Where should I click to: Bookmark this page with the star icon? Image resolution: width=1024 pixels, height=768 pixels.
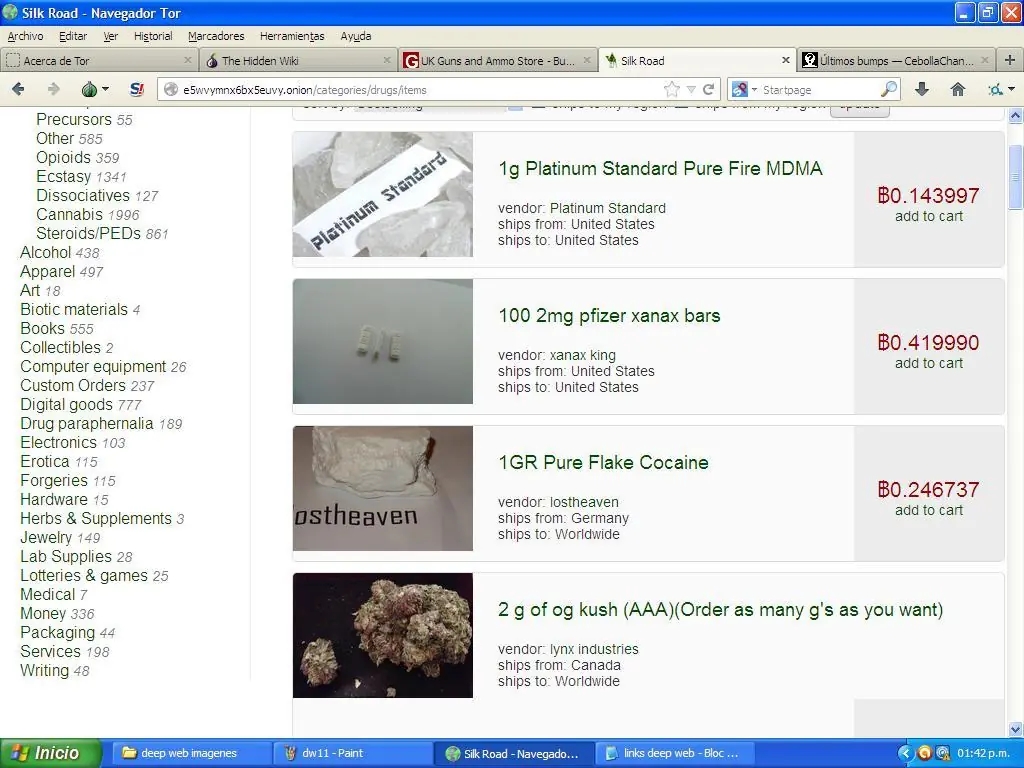tap(671, 89)
